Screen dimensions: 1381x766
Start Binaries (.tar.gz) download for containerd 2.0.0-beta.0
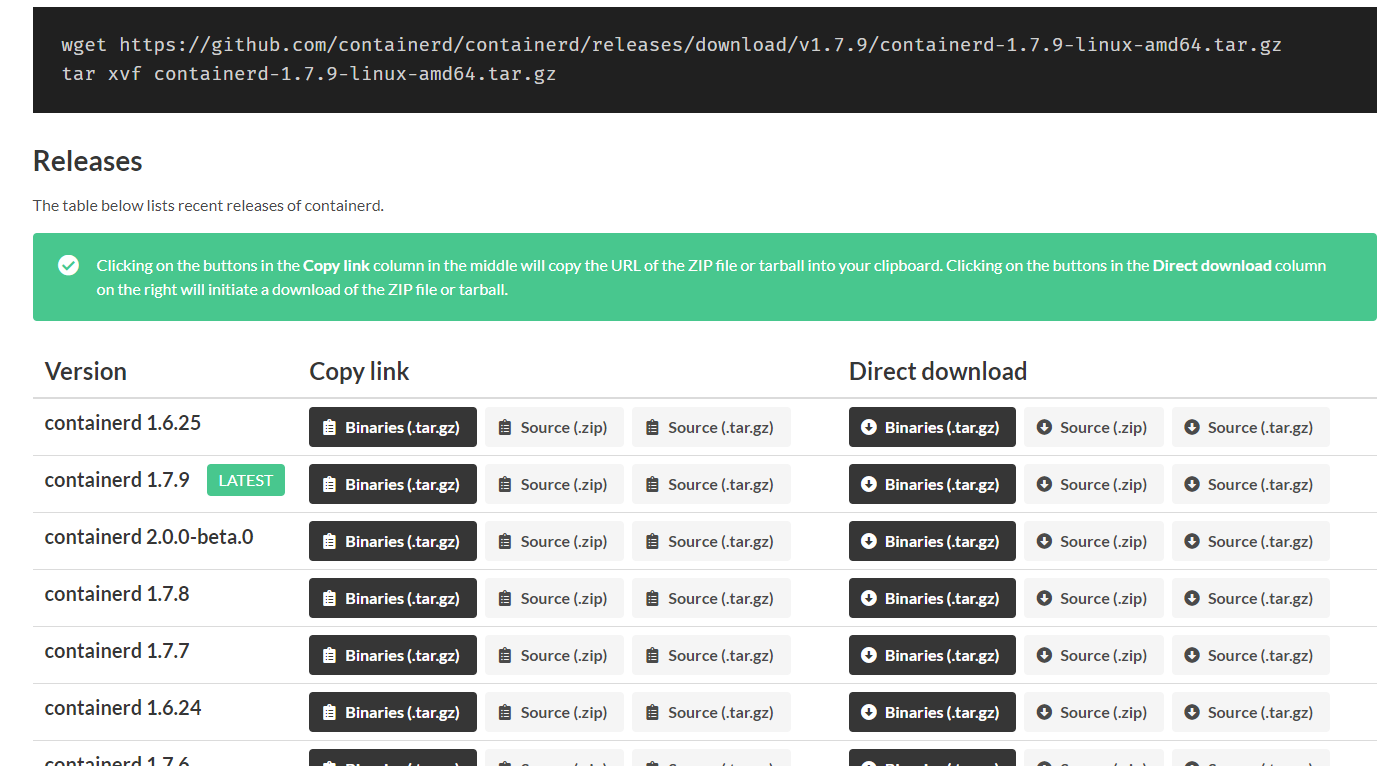tap(932, 541)
